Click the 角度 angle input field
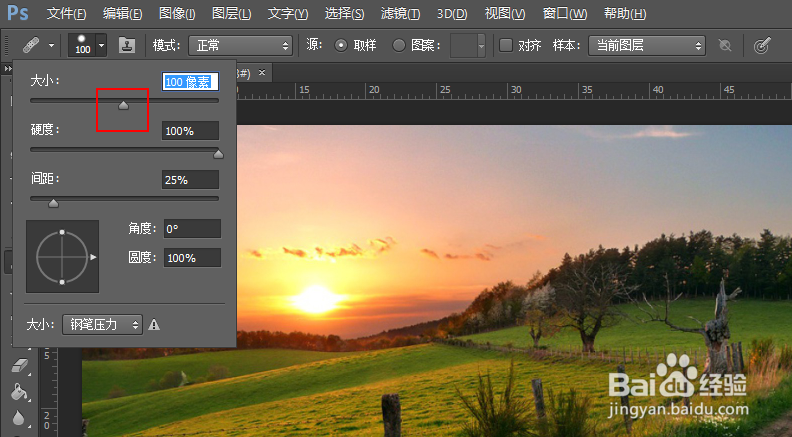Image resolution: width=792 pixels, height=437 pixels. [192, 229]
